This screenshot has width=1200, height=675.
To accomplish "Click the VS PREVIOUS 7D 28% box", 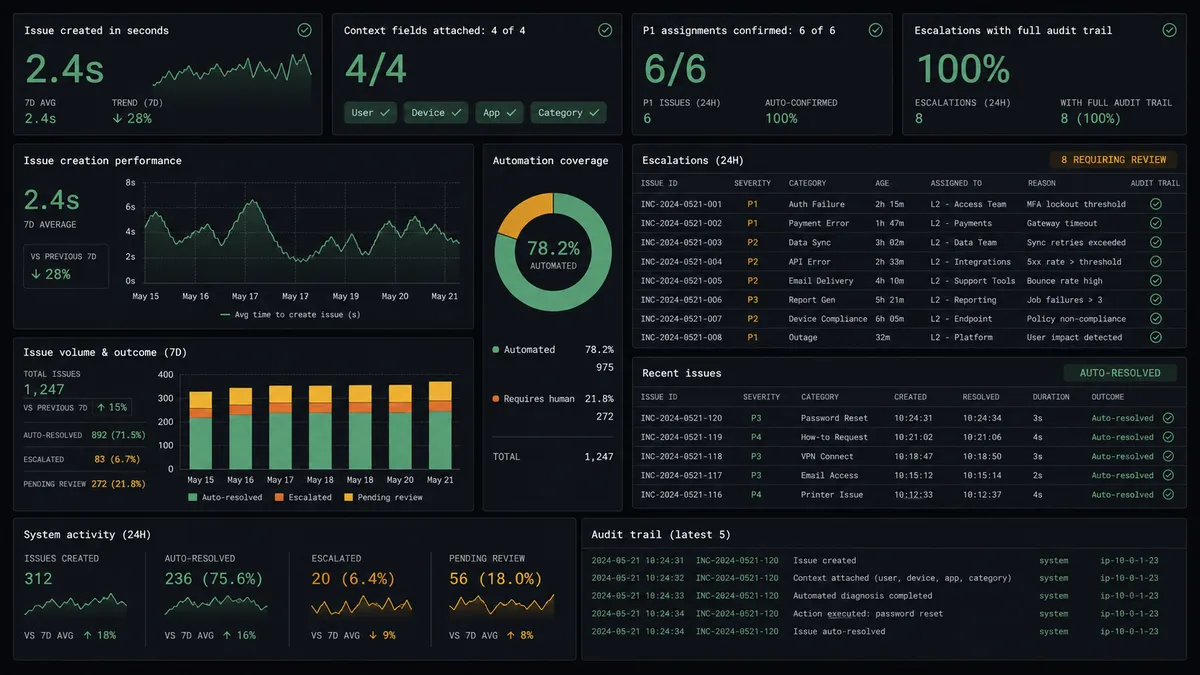I will pyautogui.click(x=65, y=266).
